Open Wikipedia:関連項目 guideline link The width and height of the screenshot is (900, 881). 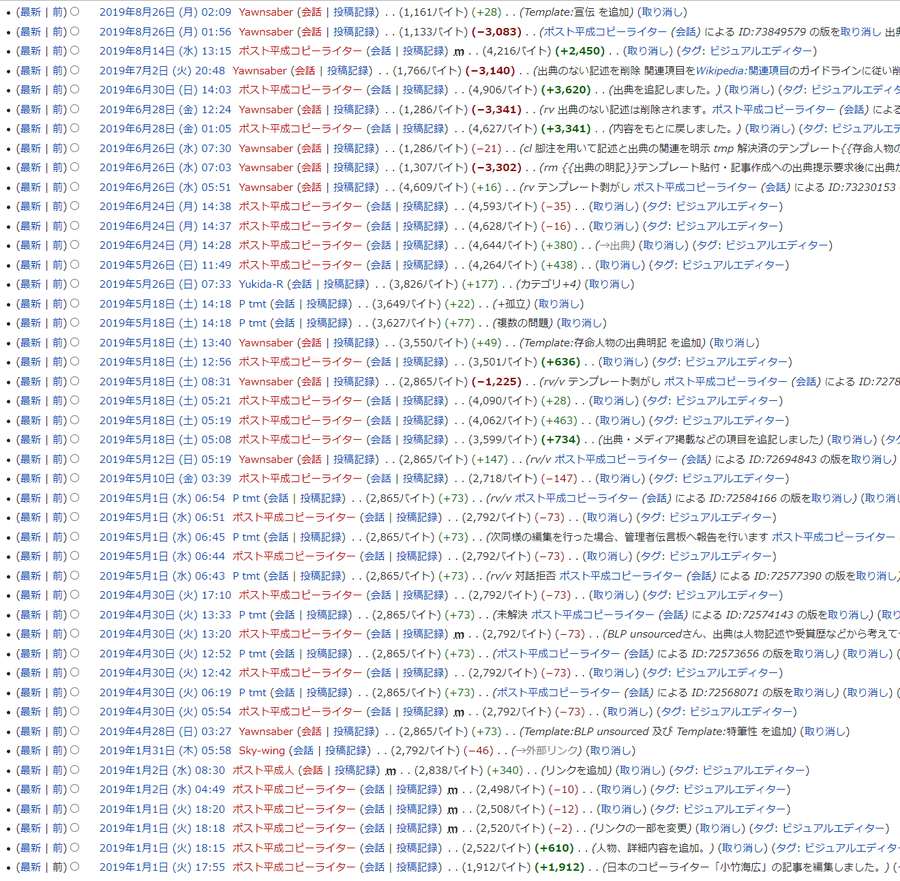pyautogui.click(x=742, y=71)
